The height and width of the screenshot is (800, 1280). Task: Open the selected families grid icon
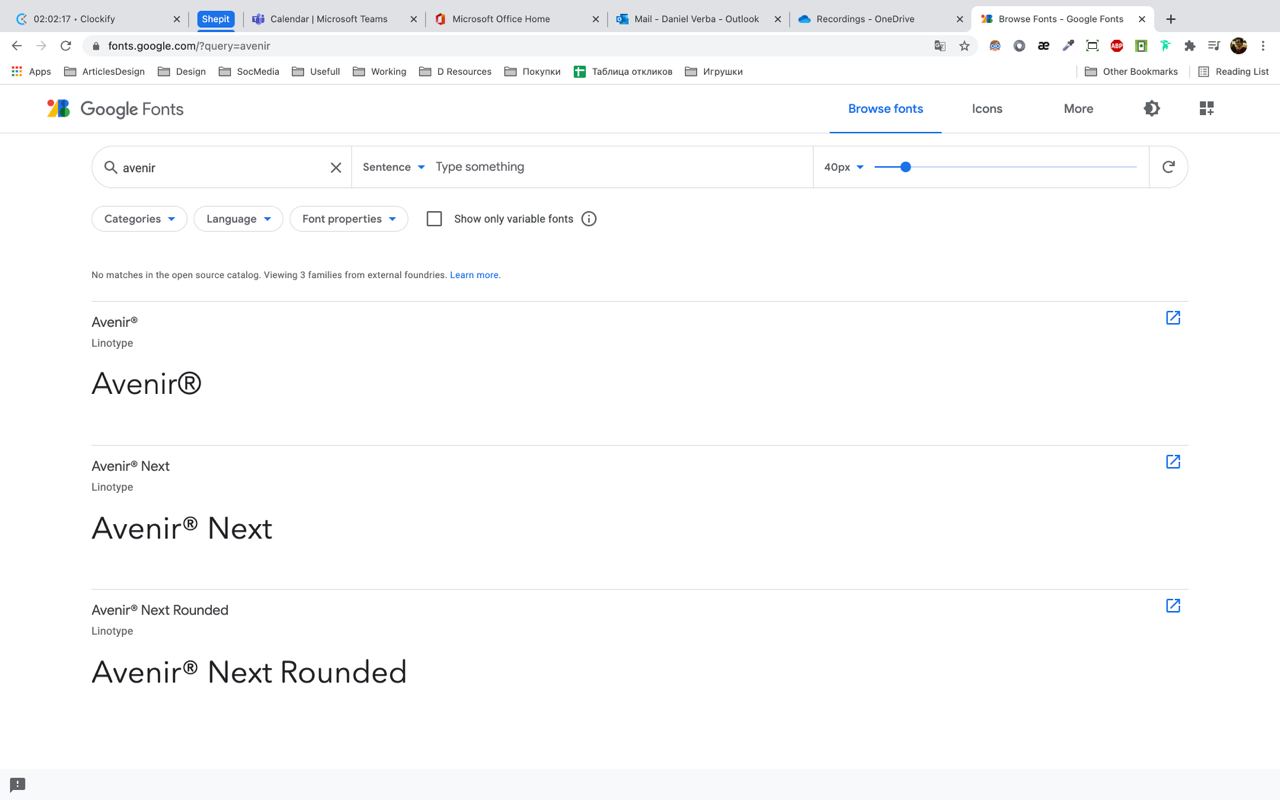click(x=1206, y=108)
